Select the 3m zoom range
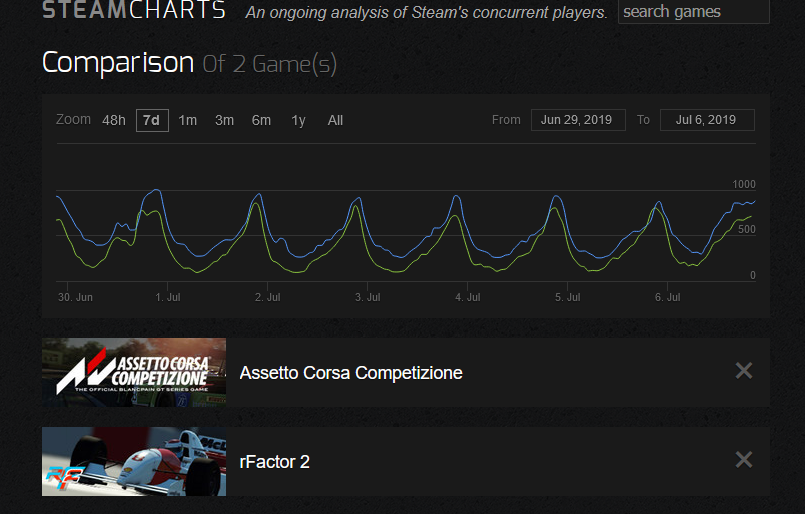The height and width of the screenshot is (514, 805). click(224, 120)
